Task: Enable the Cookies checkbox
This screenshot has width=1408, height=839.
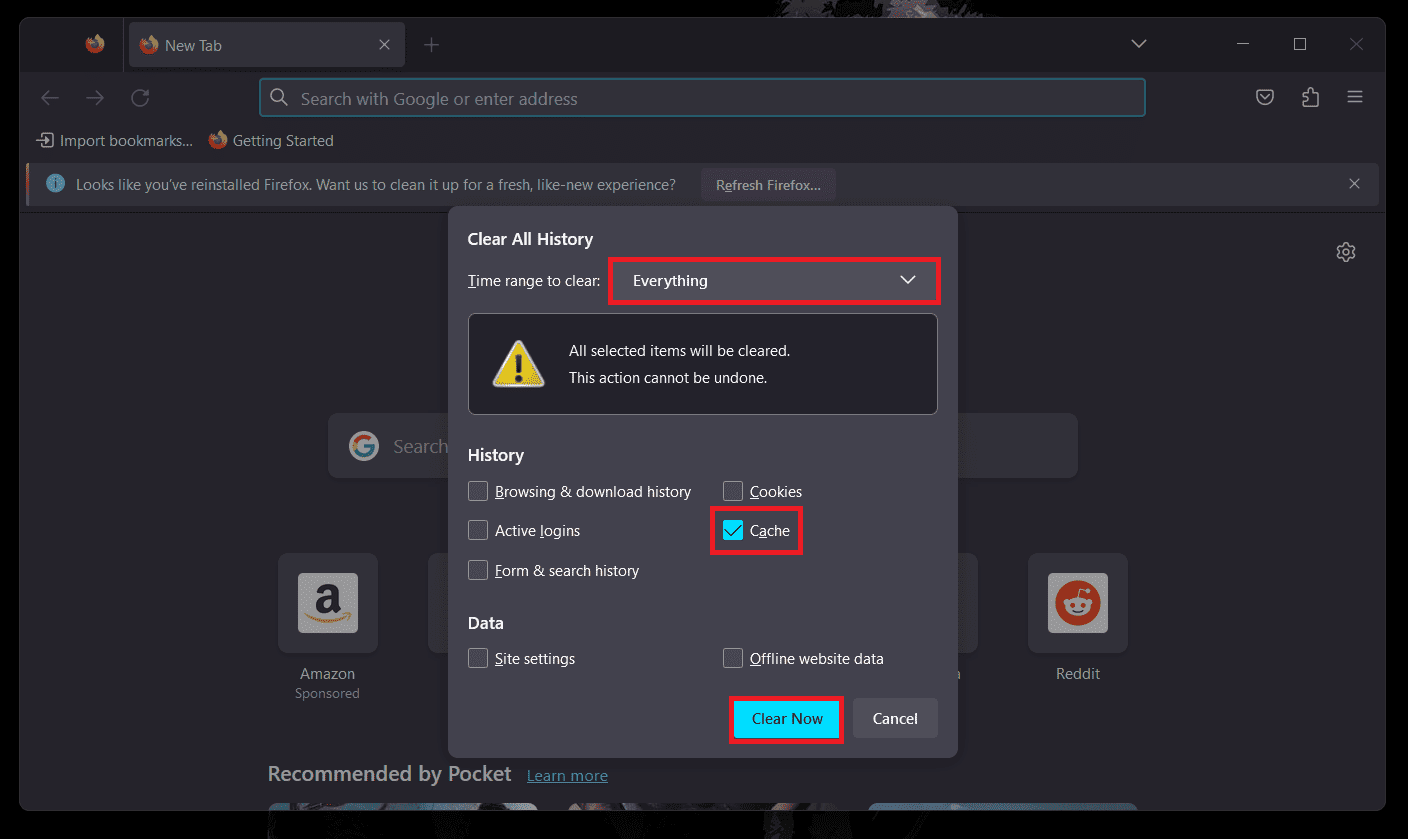Action: click(x=733, y=492)
